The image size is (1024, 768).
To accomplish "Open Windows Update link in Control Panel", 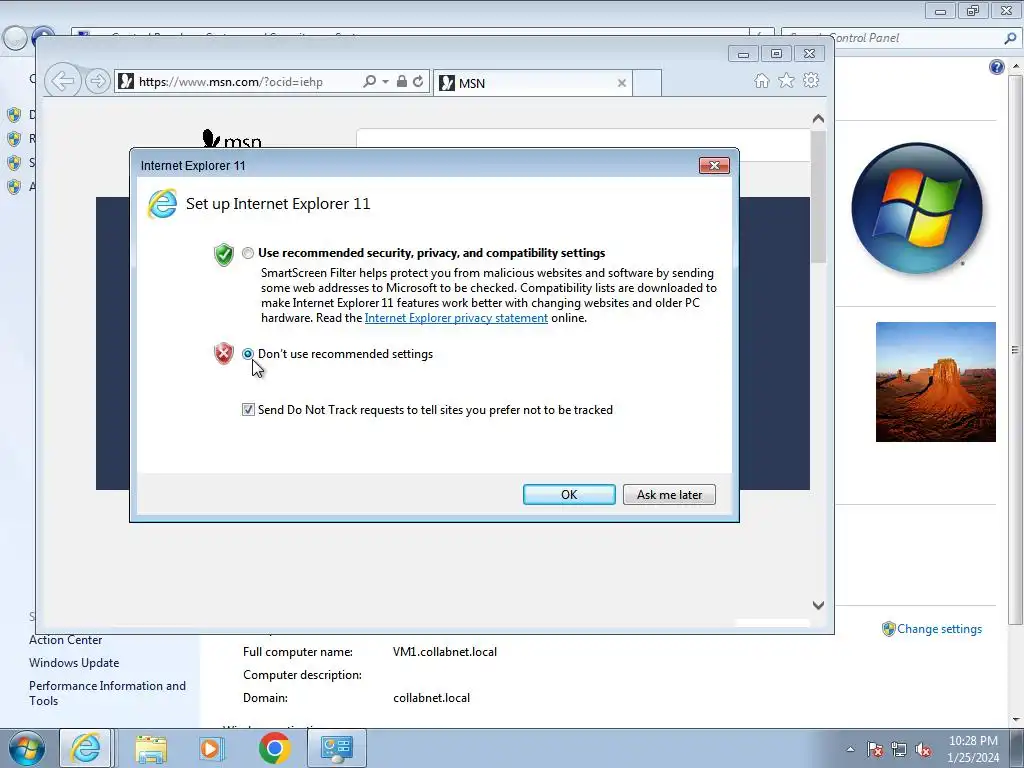I will point(74,663).
